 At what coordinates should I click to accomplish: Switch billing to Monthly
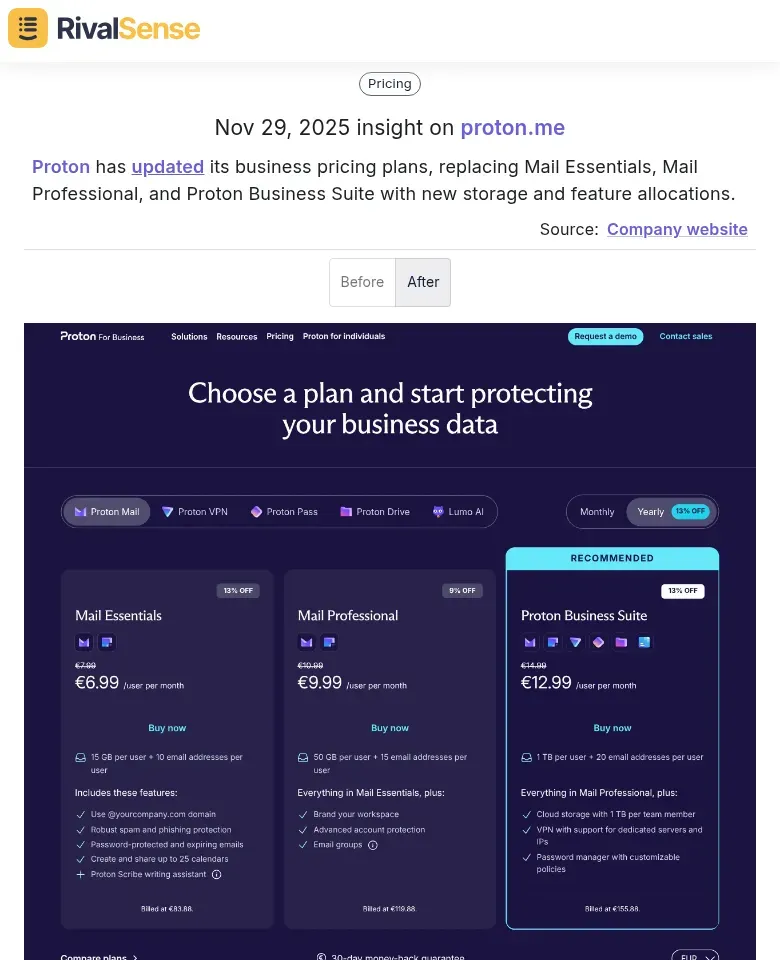597,511
